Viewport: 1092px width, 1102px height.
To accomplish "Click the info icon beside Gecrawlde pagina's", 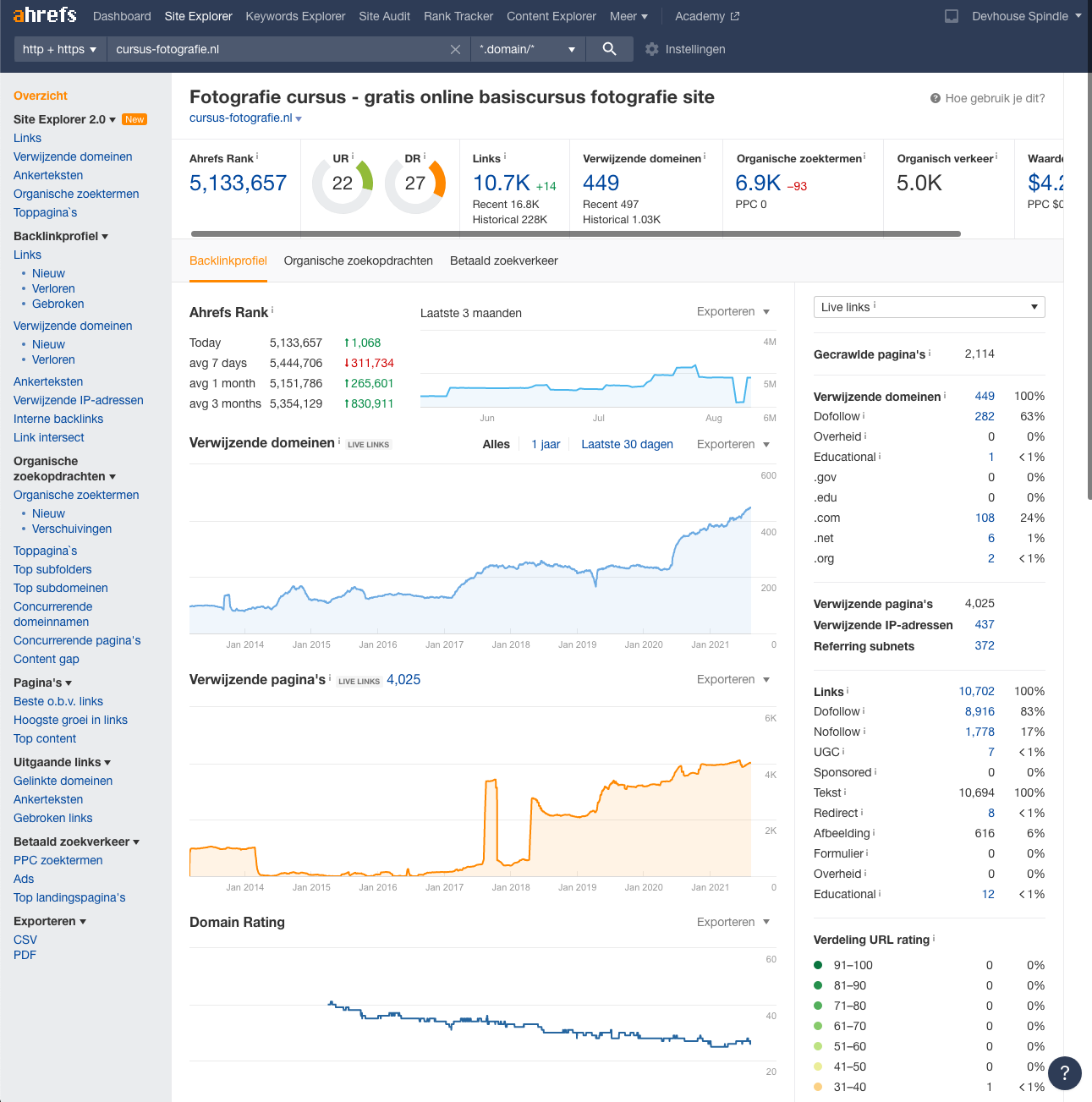I will click(x=930, y=353).
